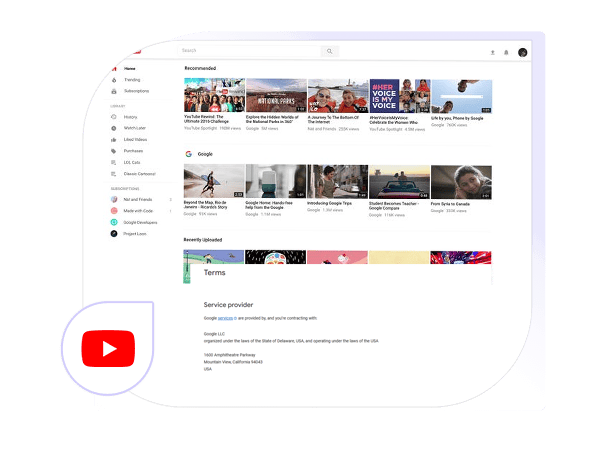Click the Project Loon channel avatar
This screenshot has height=450, width=600.
[114, 233]
